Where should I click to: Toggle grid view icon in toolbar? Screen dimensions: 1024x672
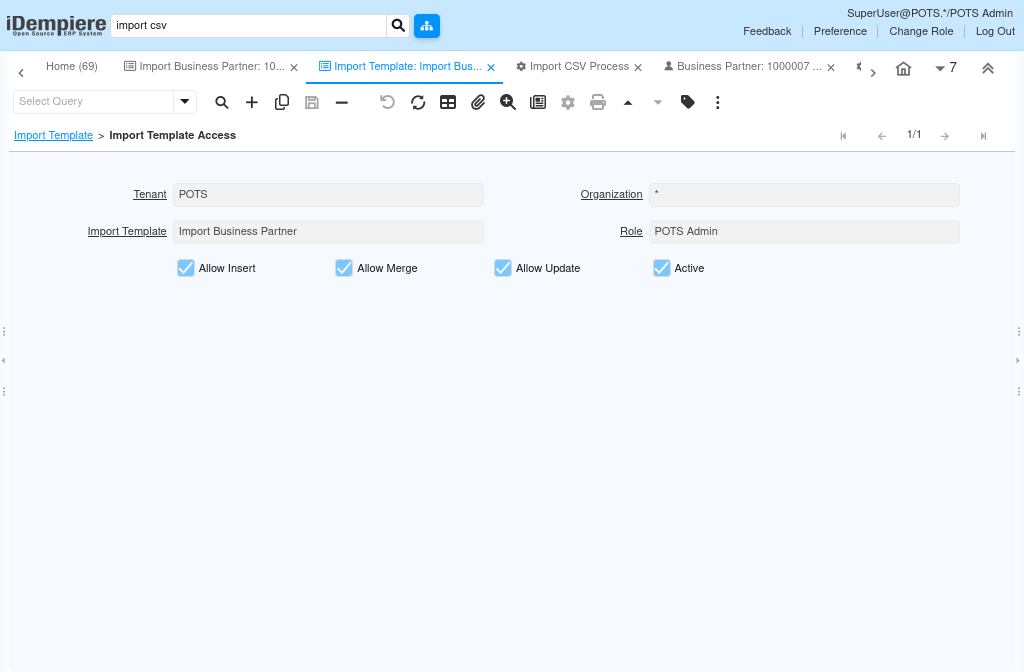point(448,103)
